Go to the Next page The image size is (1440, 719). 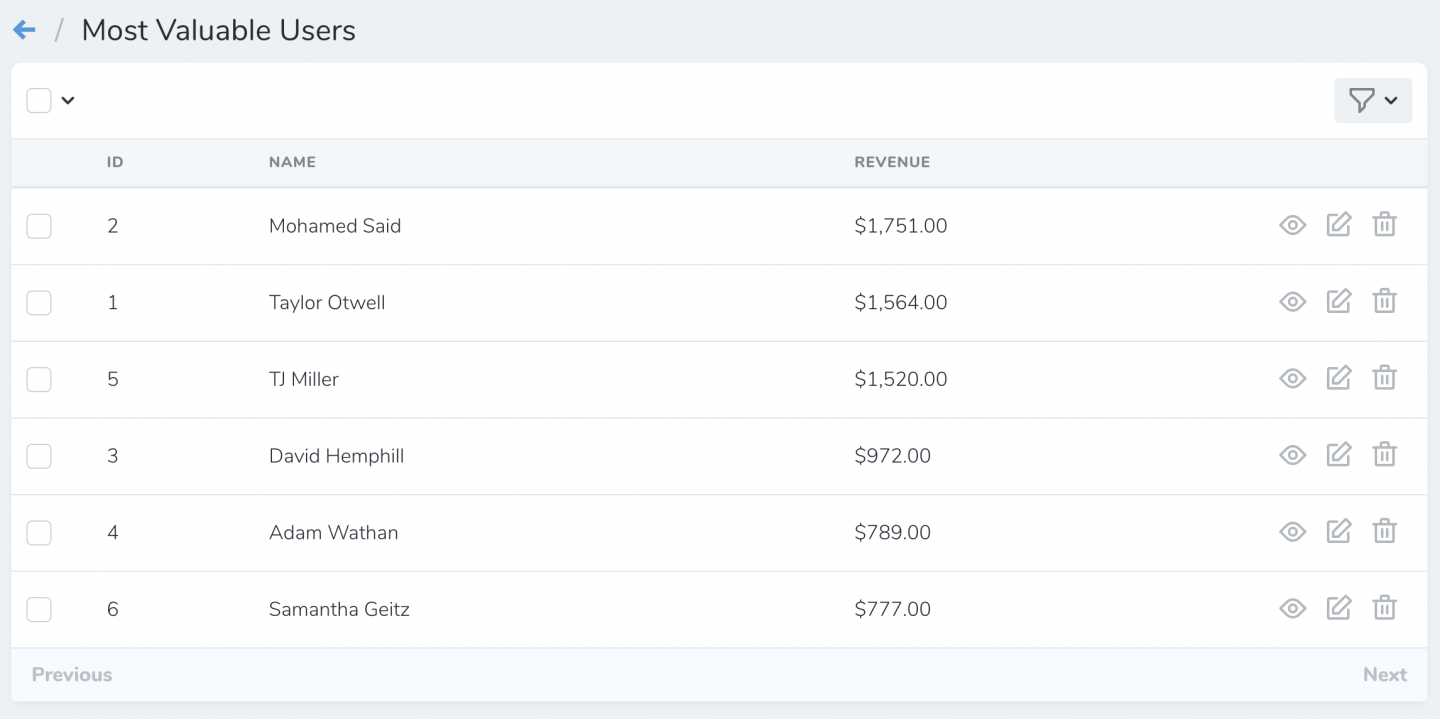tap(1384, 675)
